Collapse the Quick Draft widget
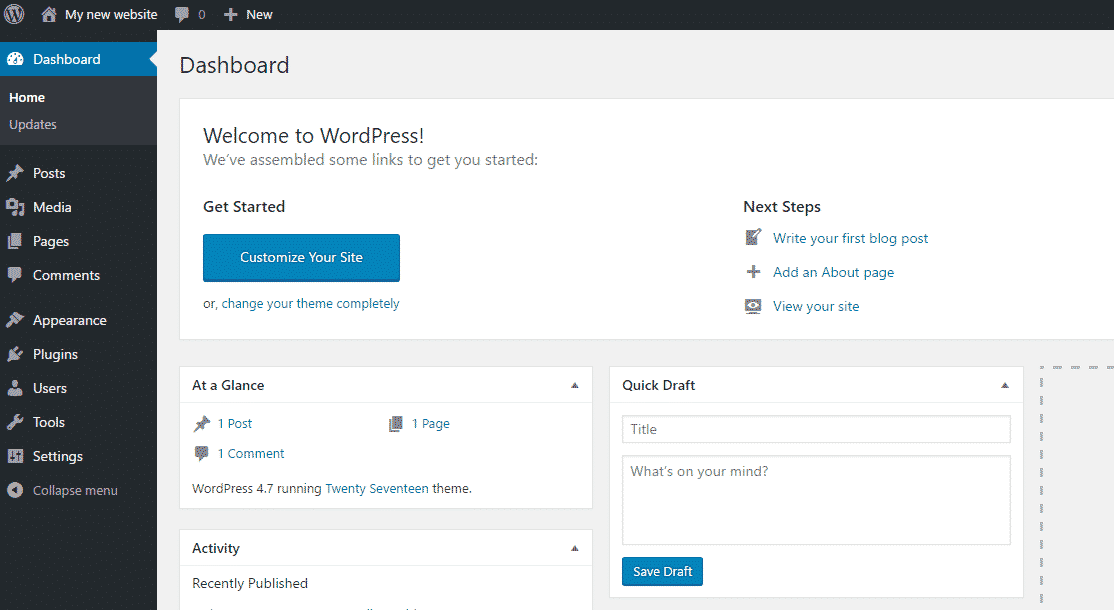 (1005, 386)
